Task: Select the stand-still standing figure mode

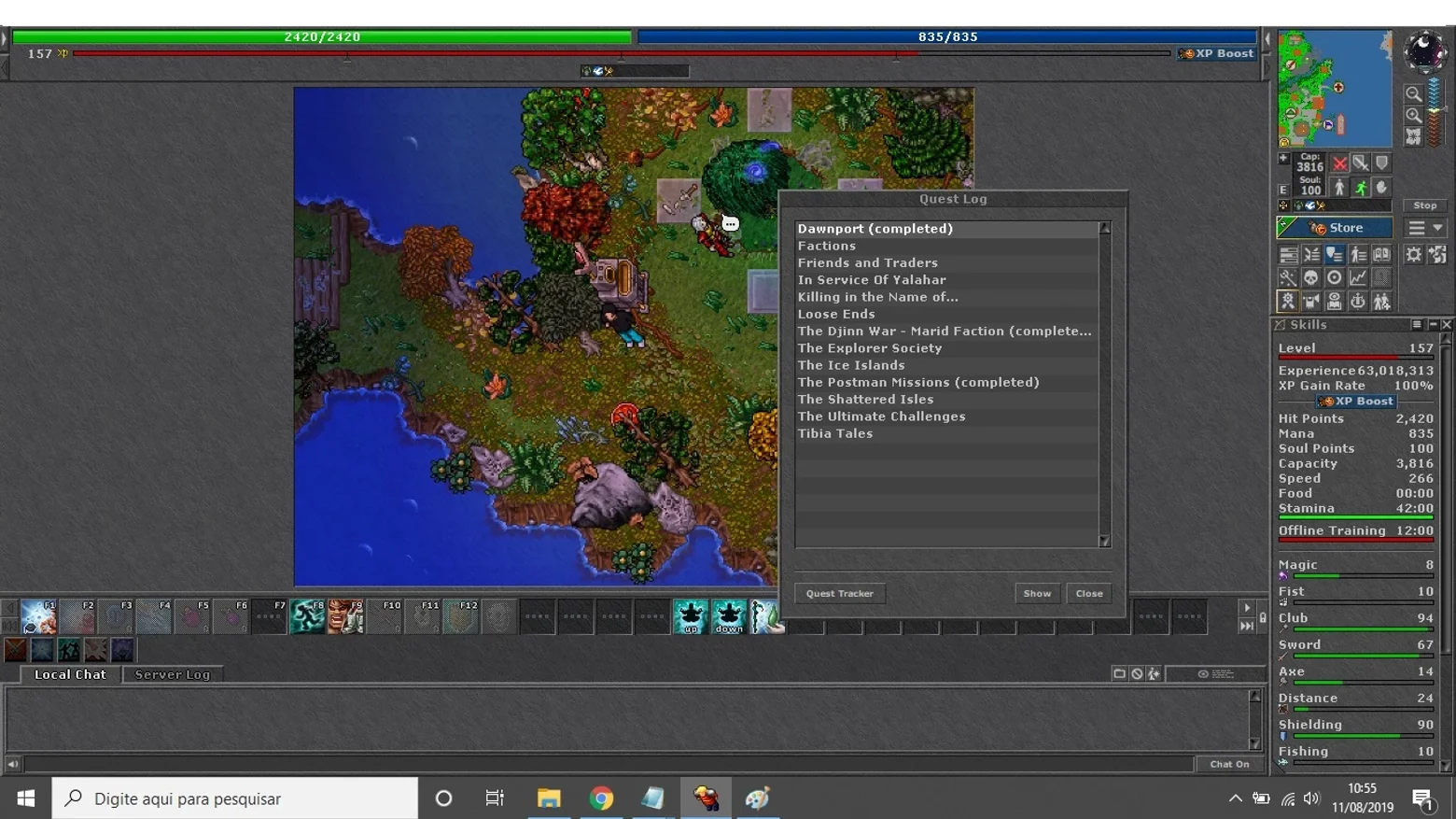Action: click(x=1339, y=188)
